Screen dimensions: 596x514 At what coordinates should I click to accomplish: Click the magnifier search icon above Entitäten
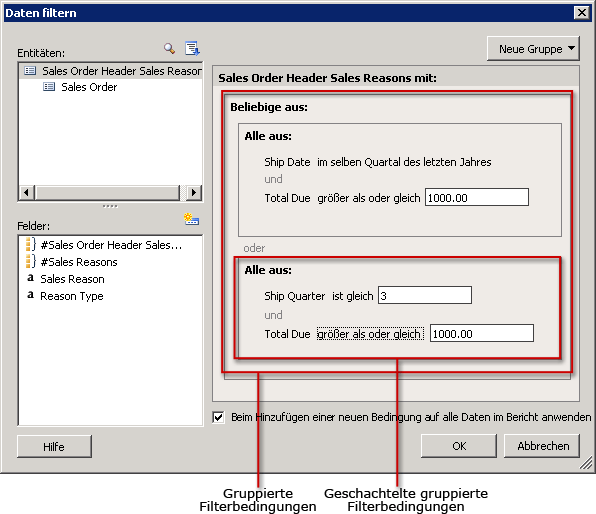point(170,48)
